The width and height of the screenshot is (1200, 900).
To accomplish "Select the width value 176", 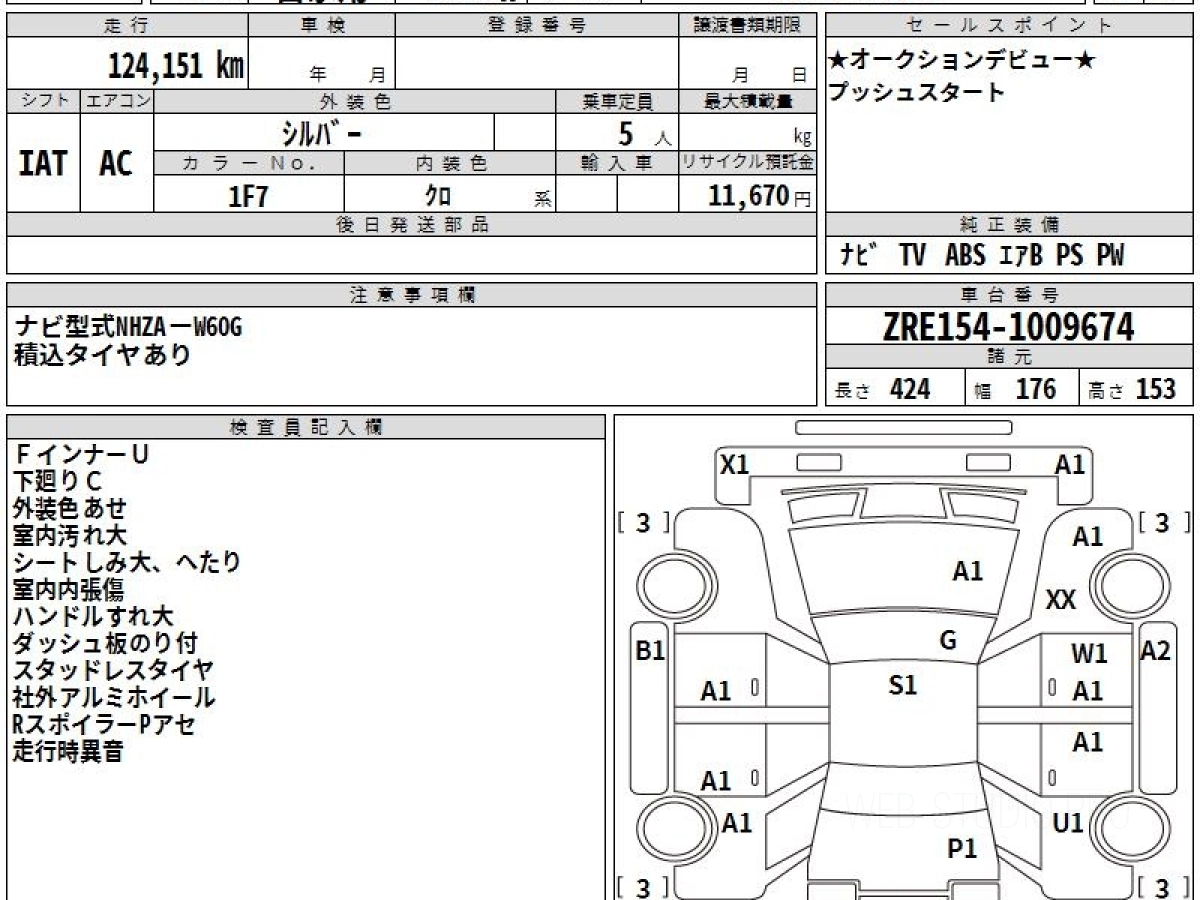I will click(1035, 389).
